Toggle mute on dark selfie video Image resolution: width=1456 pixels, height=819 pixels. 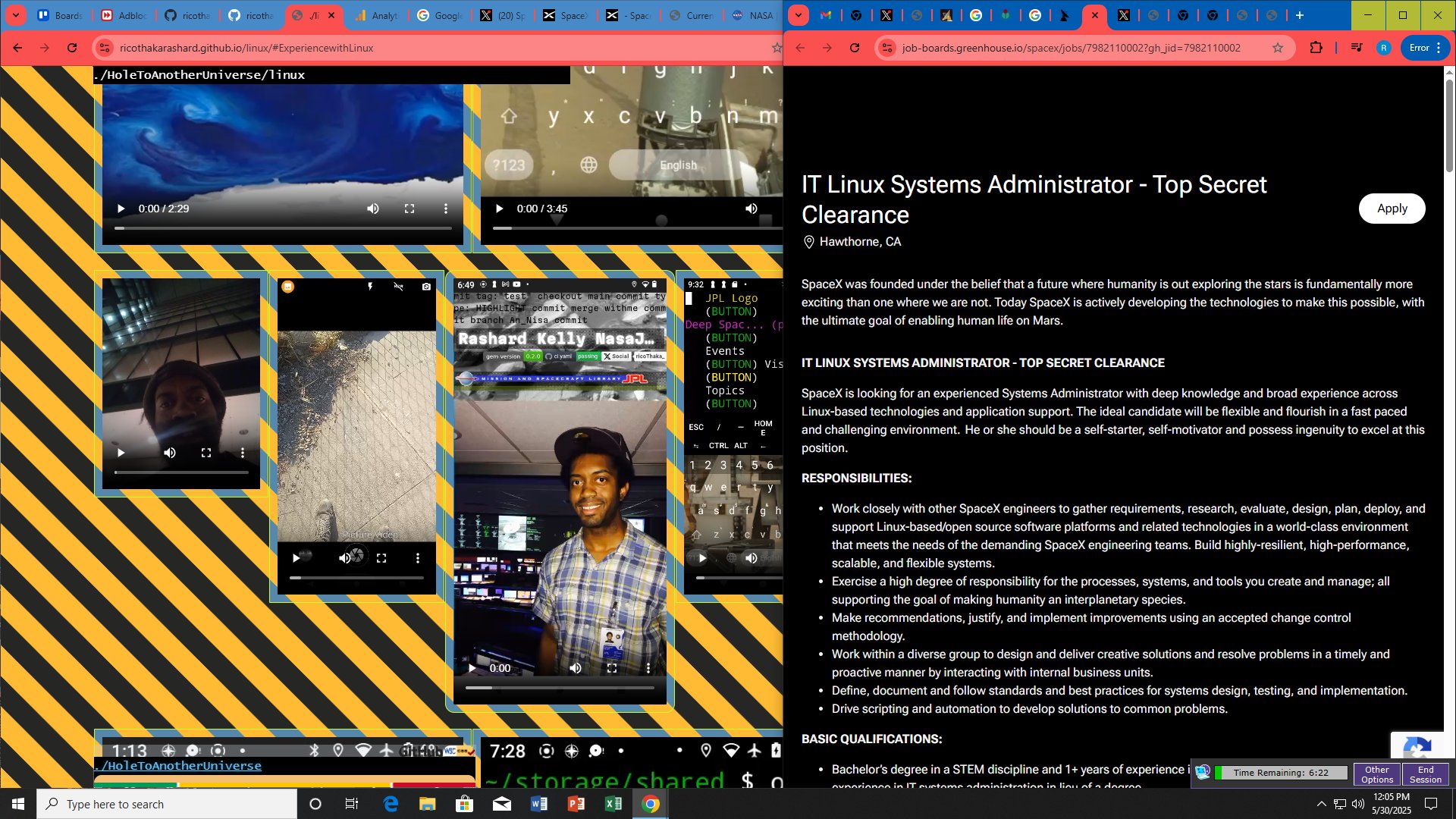(x=170, y=453)
